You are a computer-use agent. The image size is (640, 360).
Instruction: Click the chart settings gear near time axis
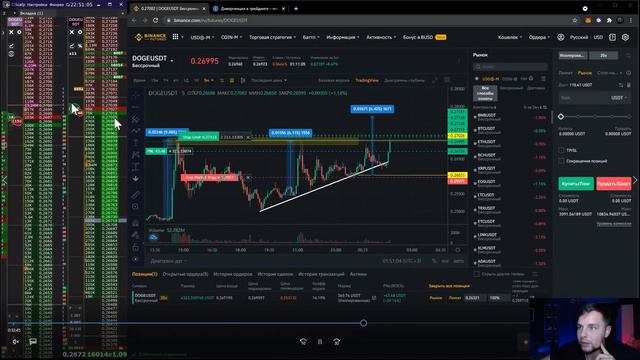pos(458,250)
